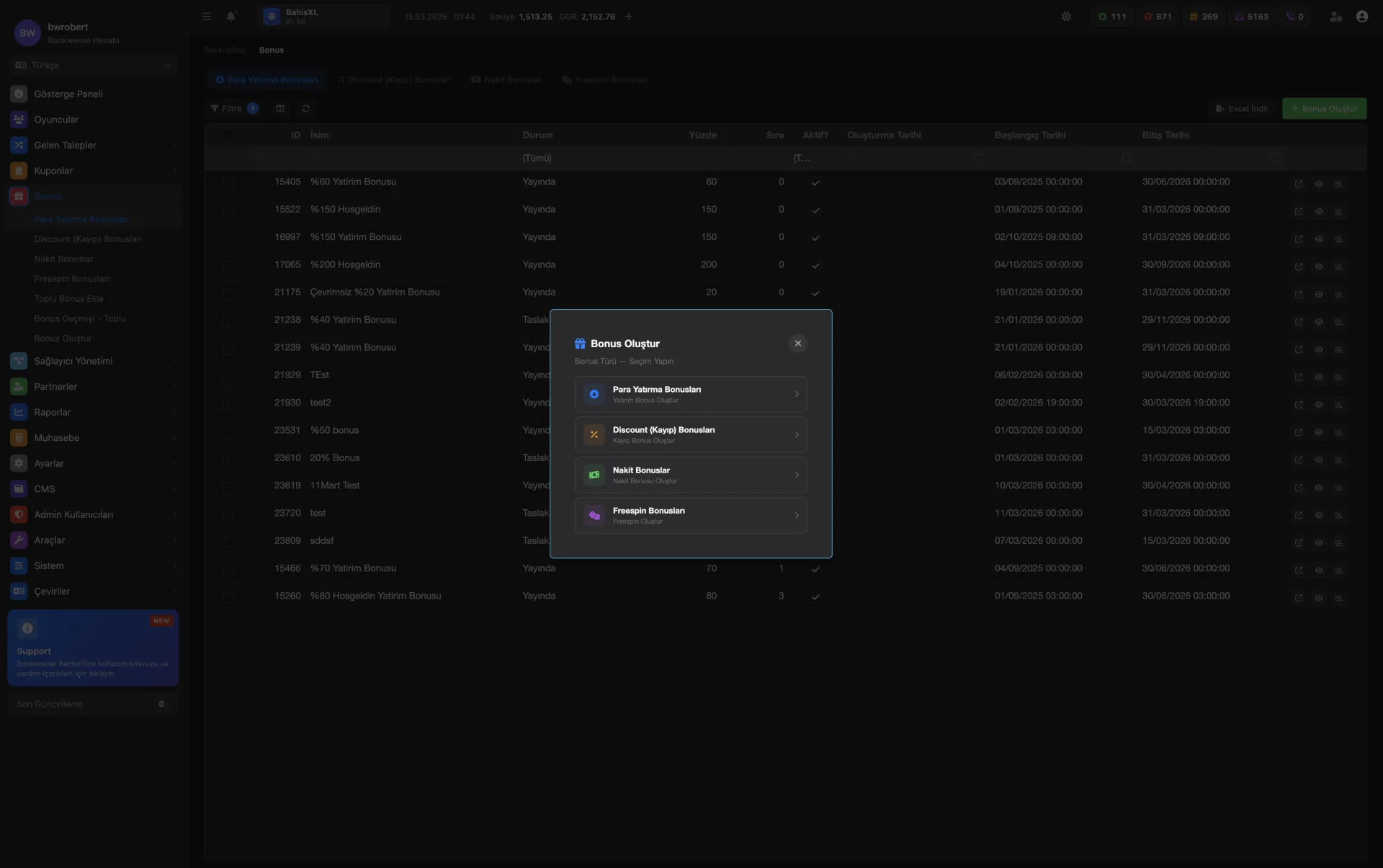Open the Support help card
This screenshot has height=868, width=1383.
(93, 648)
